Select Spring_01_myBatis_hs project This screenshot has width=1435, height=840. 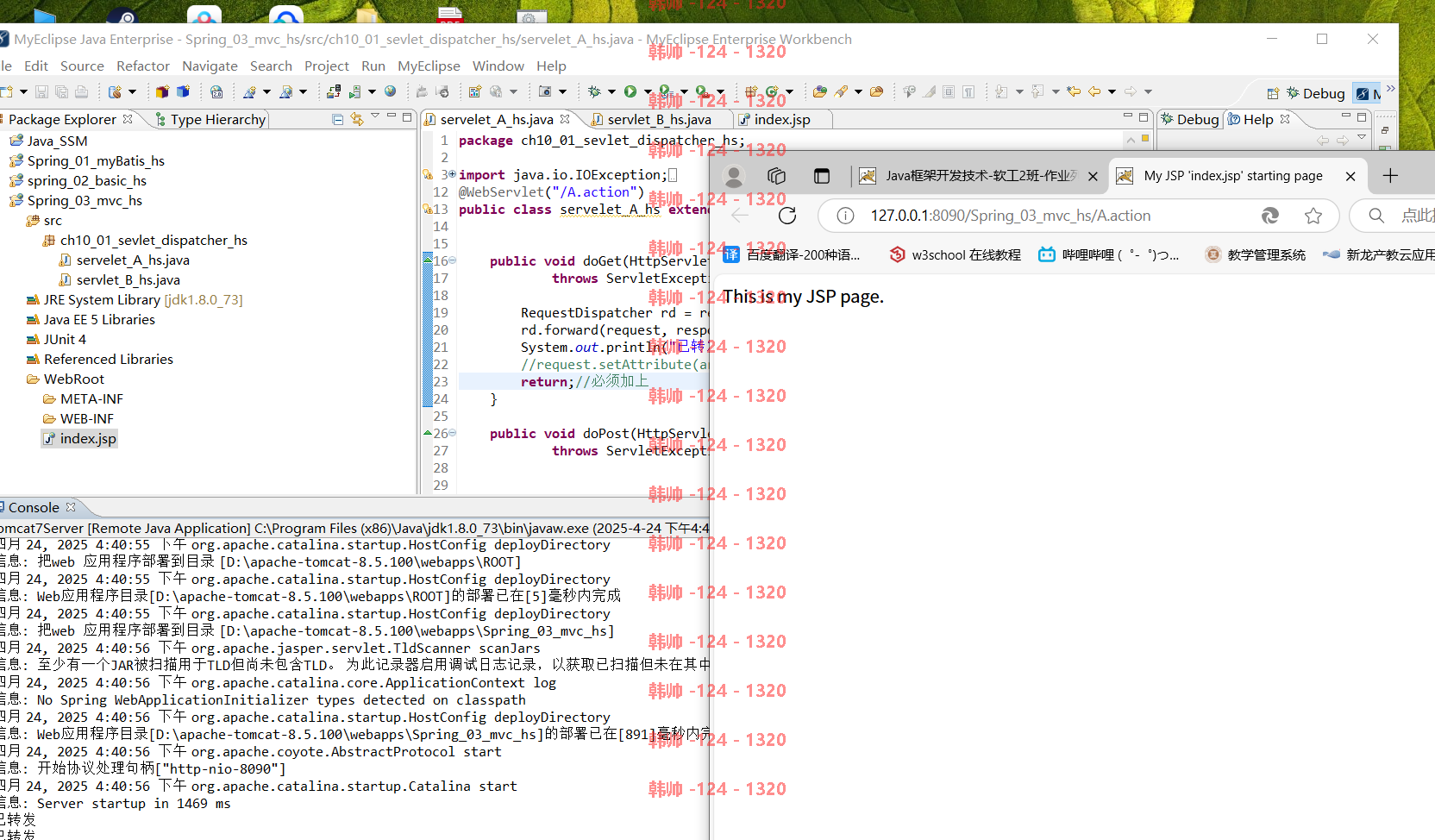pos(86,160)
